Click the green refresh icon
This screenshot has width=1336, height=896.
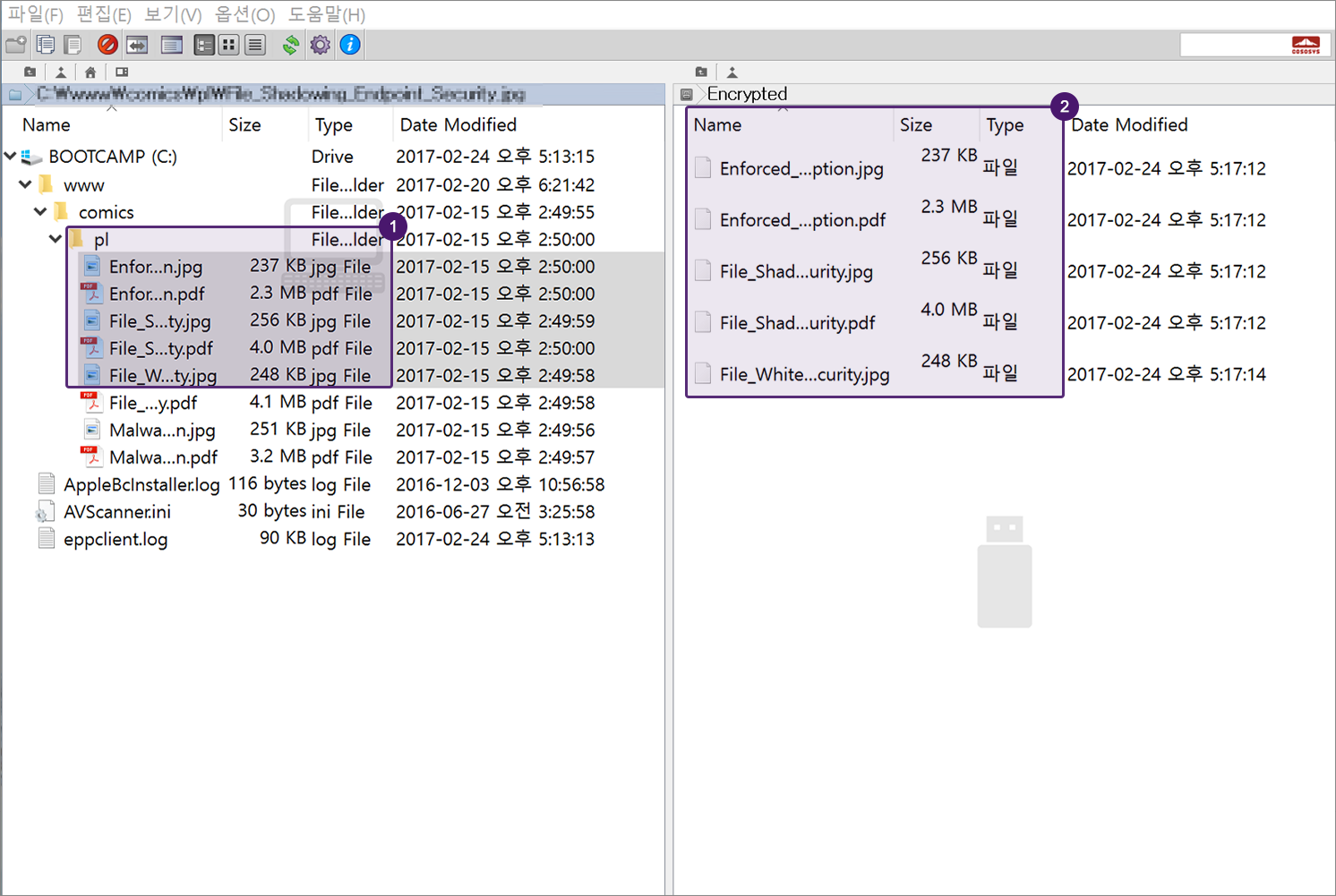[291, 45]
